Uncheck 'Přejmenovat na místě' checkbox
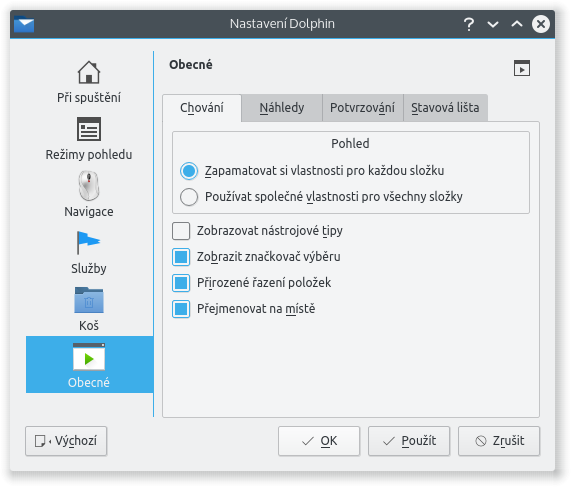 pos(243,309)
